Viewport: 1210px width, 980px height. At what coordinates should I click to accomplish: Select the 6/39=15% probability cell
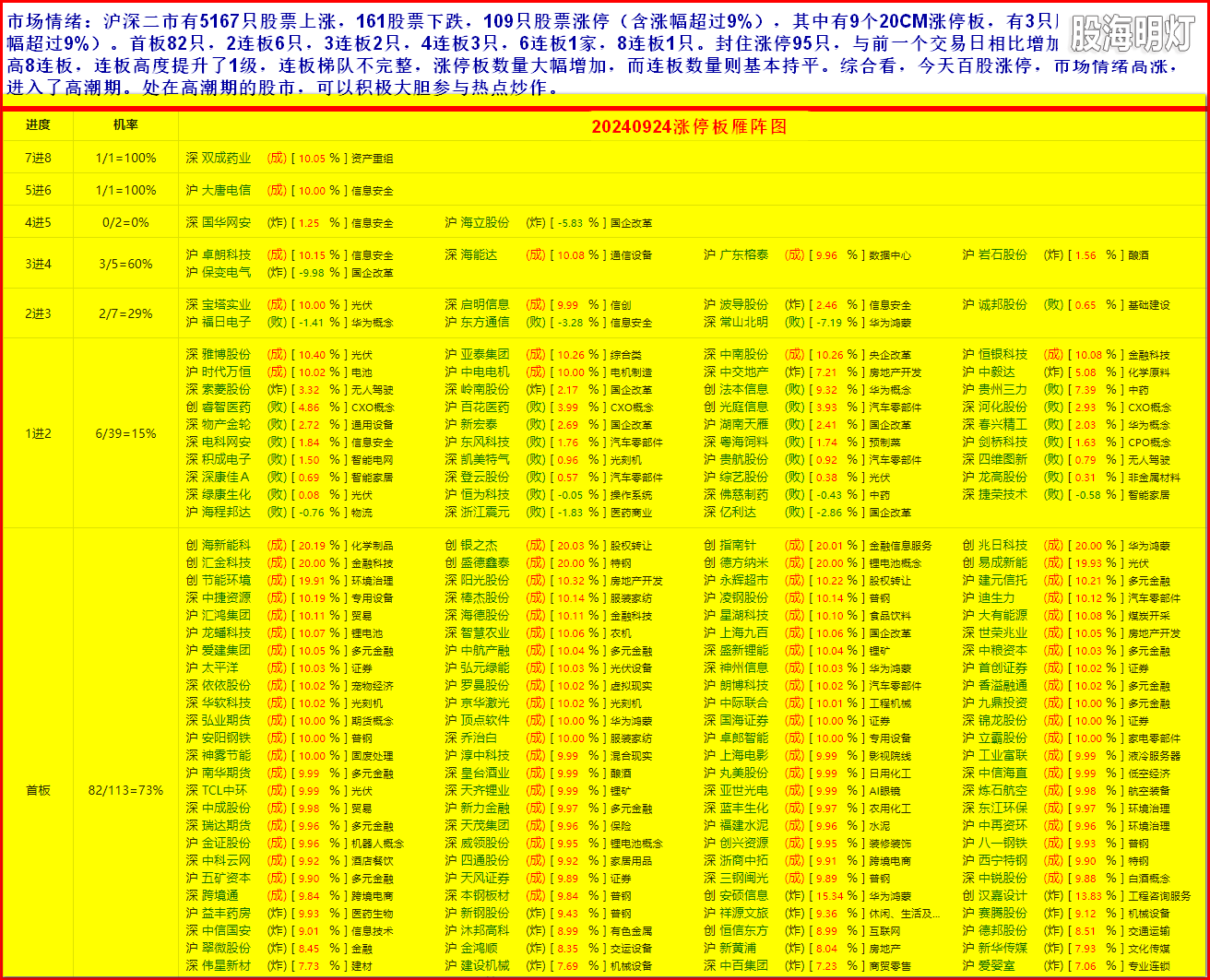[125, 433]
